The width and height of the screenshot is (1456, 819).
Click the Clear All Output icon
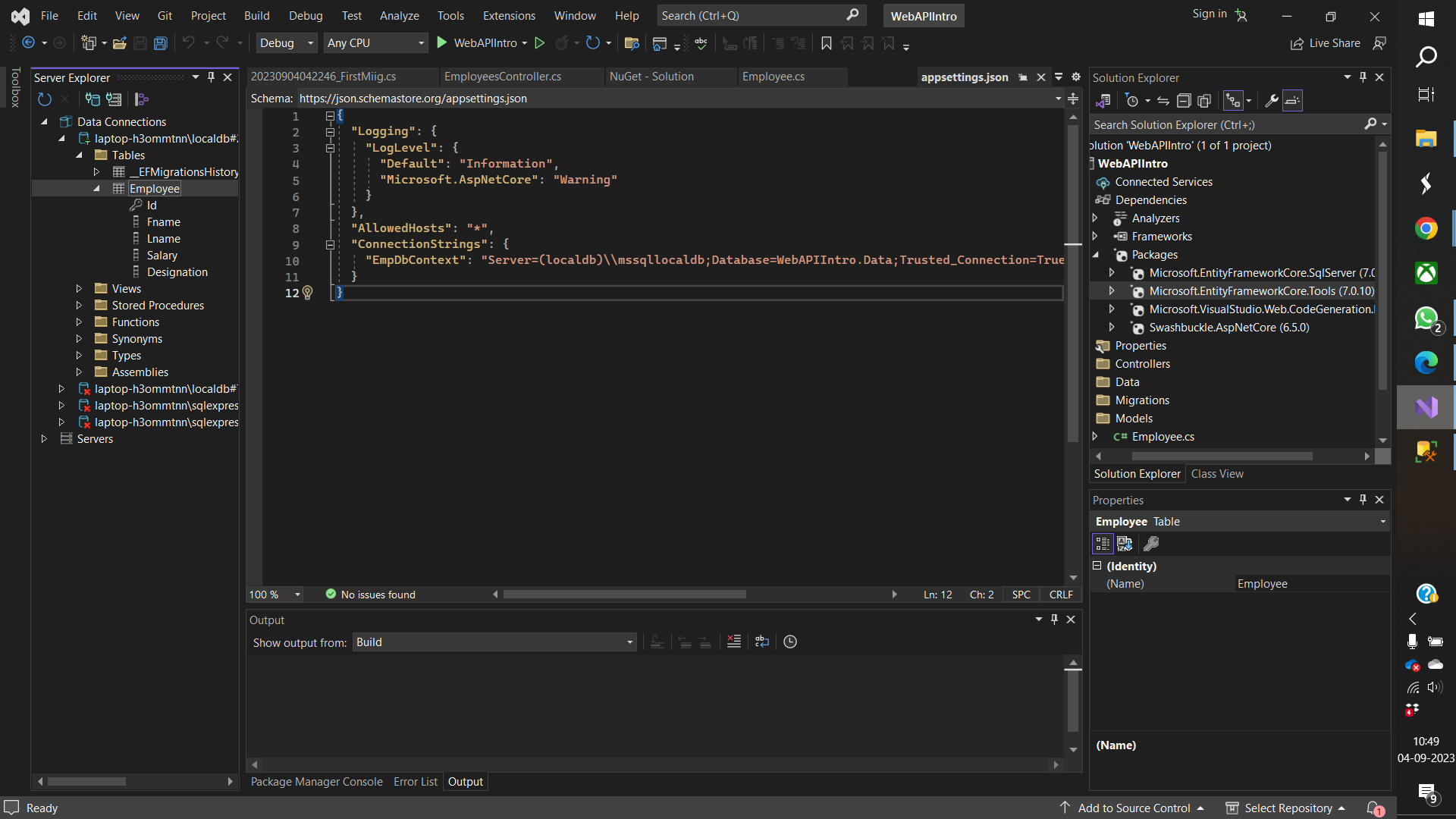pos(734,642)
